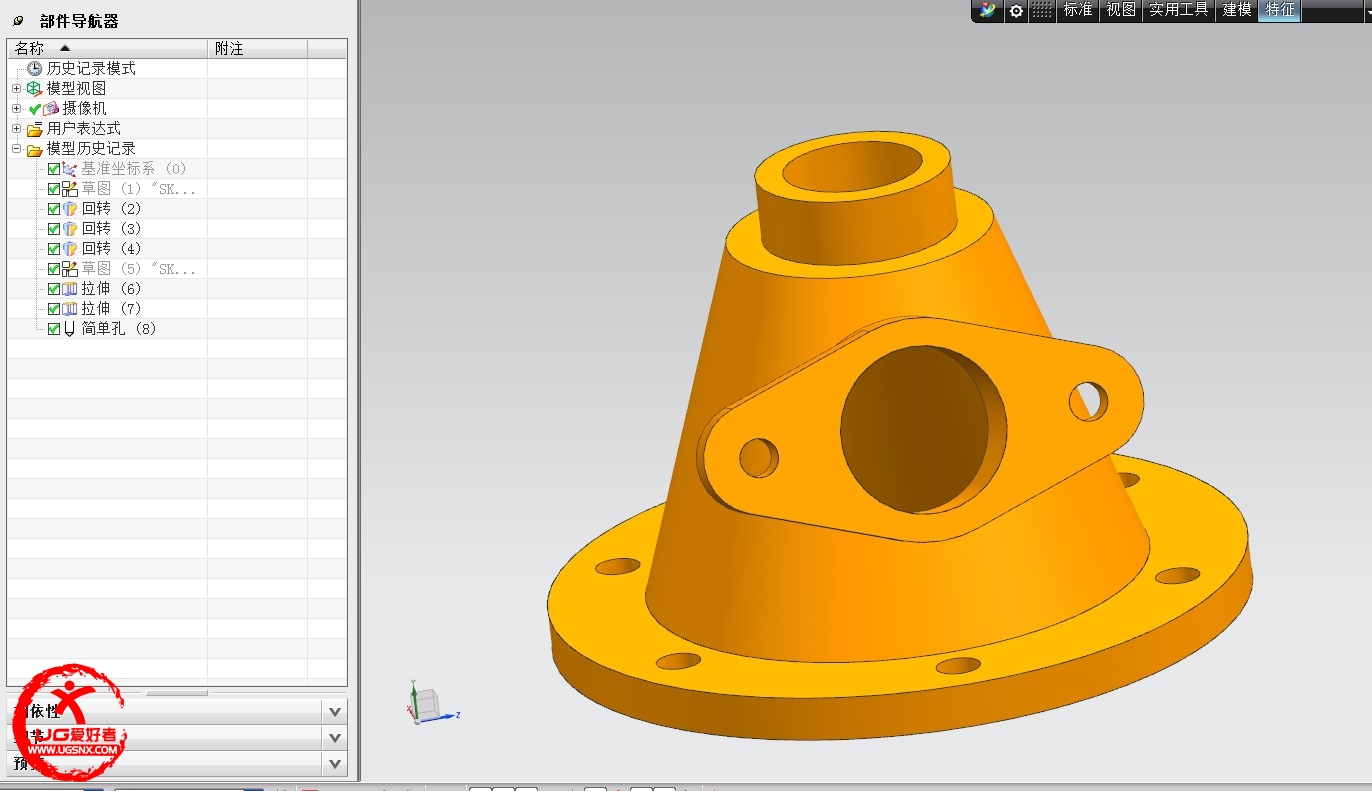Collapse the 模型历史记录 tree node
Image resolution: width=1372 pixels, height=791 pixels.
point(16,148)
